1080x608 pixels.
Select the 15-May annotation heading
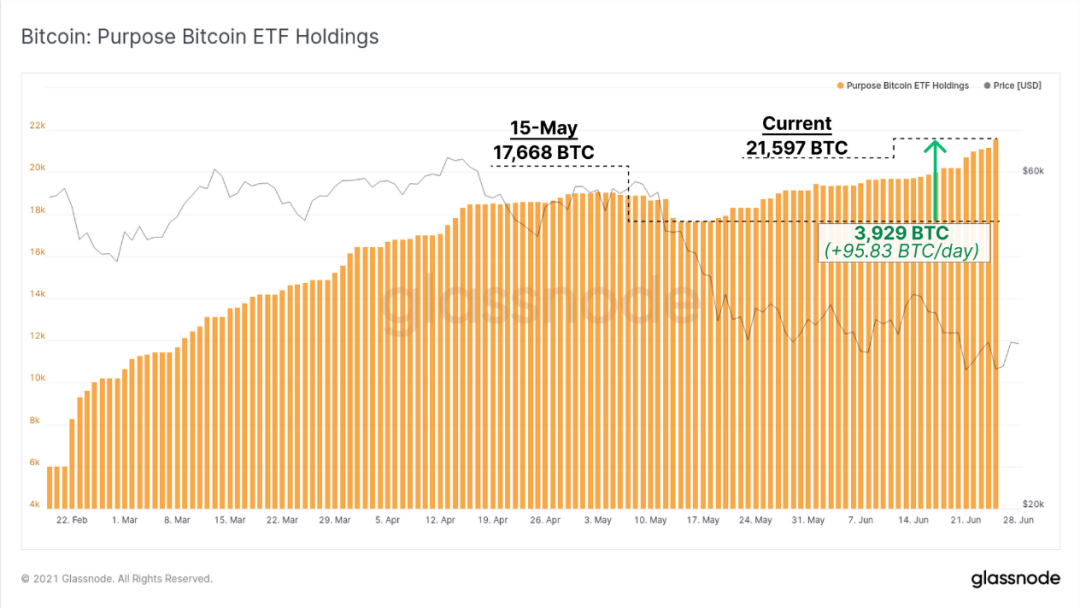click(x=543, y=128)
